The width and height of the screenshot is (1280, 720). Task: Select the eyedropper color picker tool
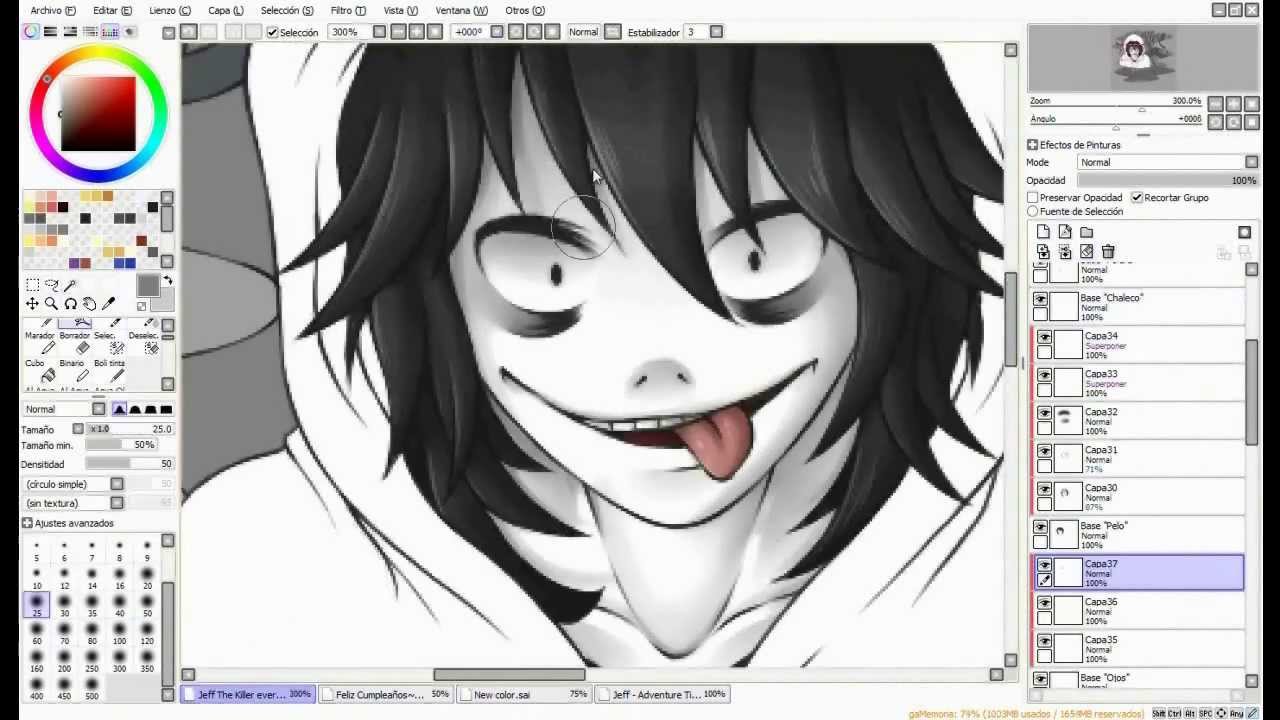pos(108,304)
